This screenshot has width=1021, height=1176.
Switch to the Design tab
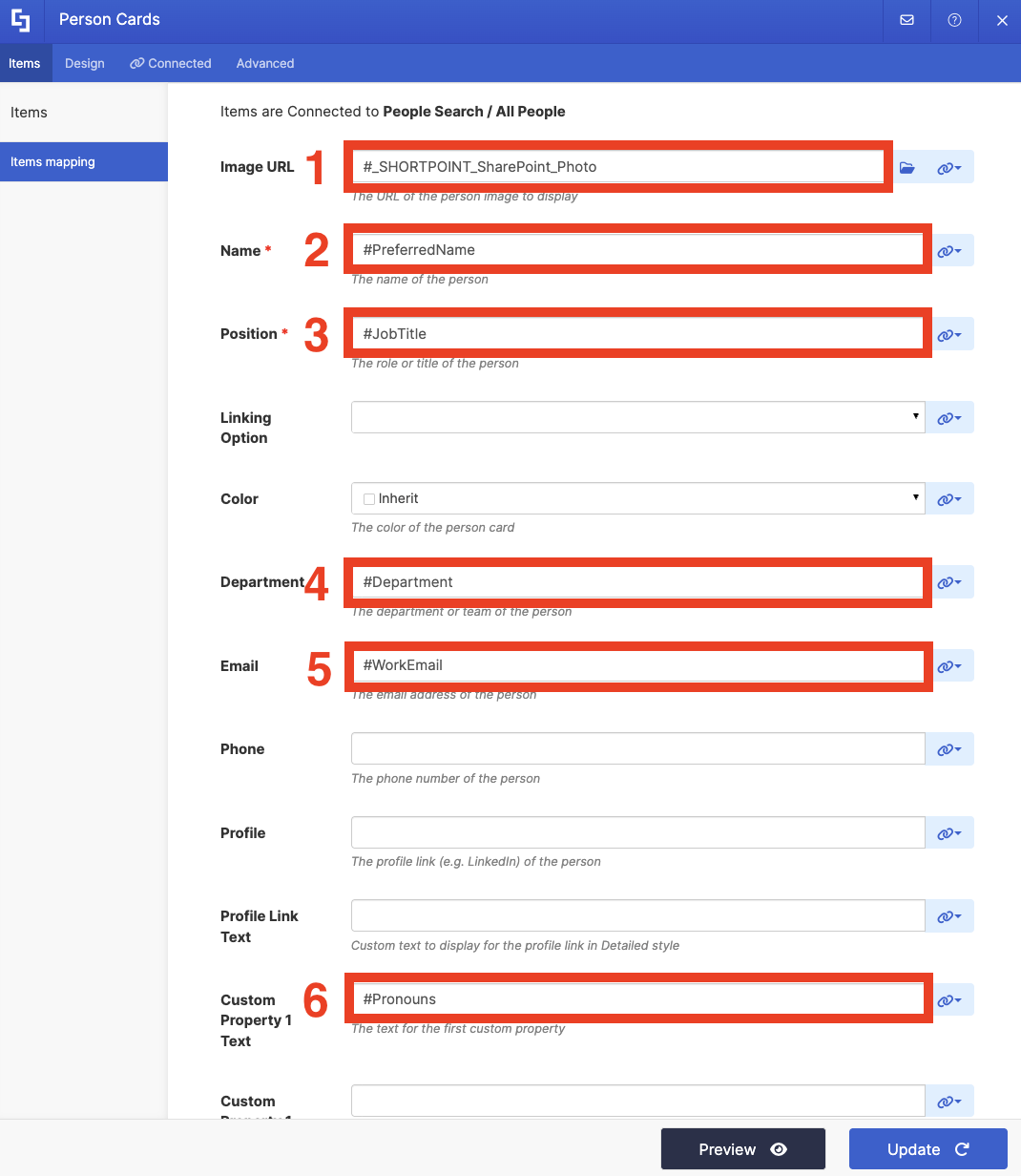click(x=85, y=63)
